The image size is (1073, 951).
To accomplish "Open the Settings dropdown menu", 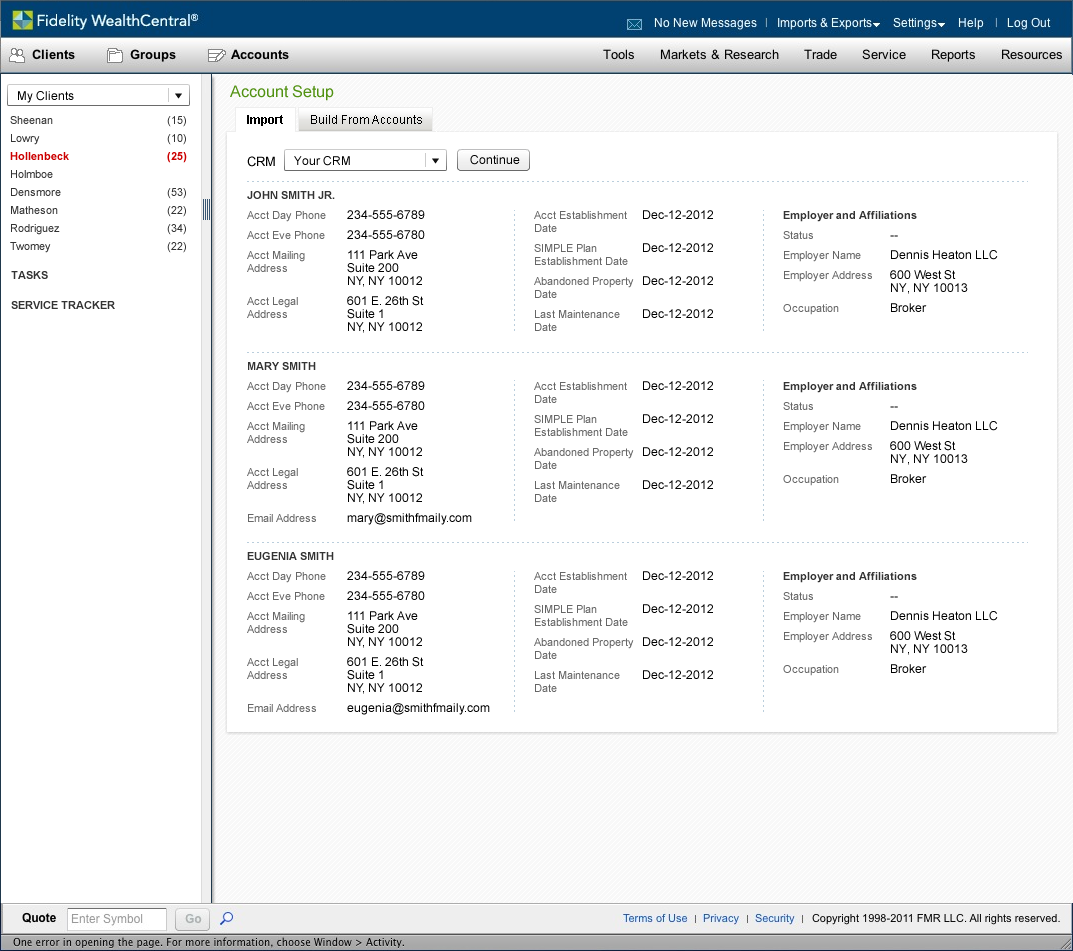I will pos(918,23).
